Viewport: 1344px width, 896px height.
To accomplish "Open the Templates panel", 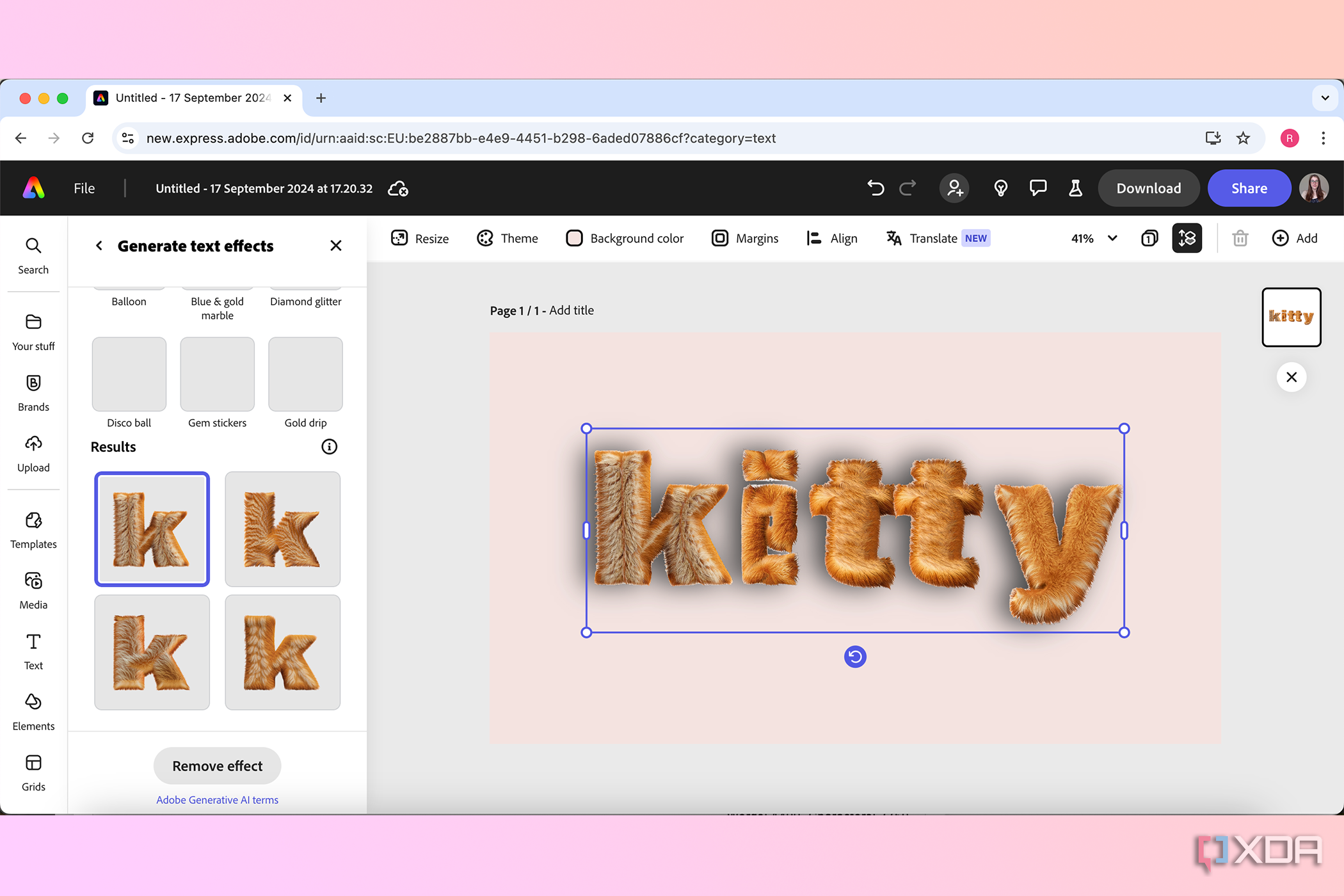I will [x=33, y=530].
